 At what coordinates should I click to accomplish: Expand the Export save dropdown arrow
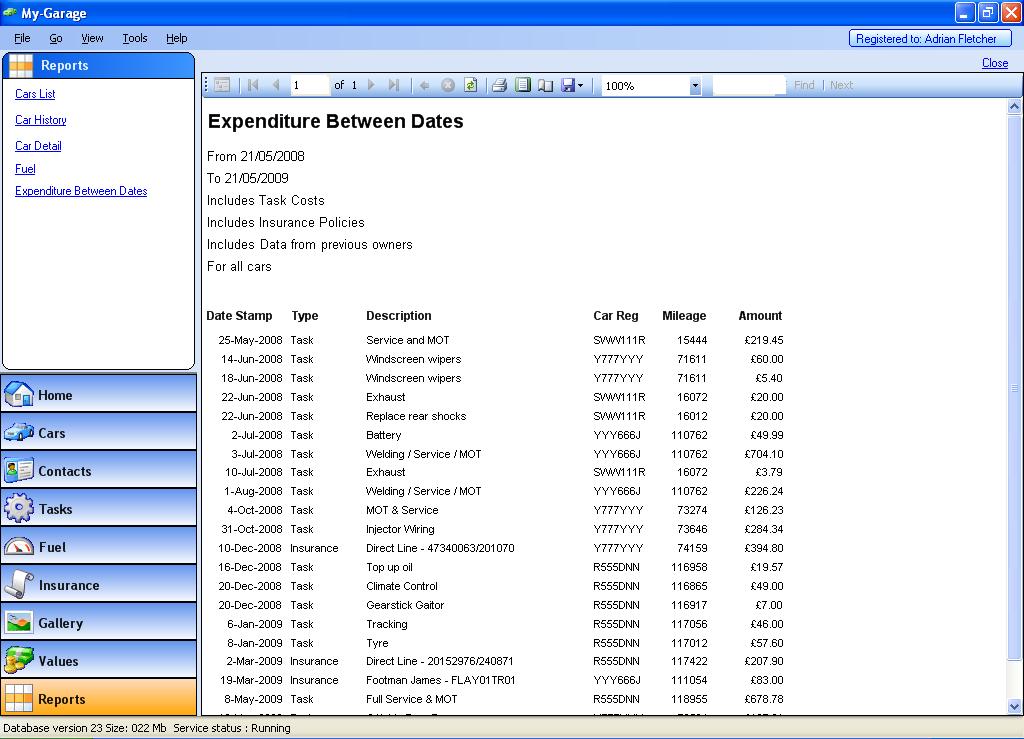(x=580, y=86)
